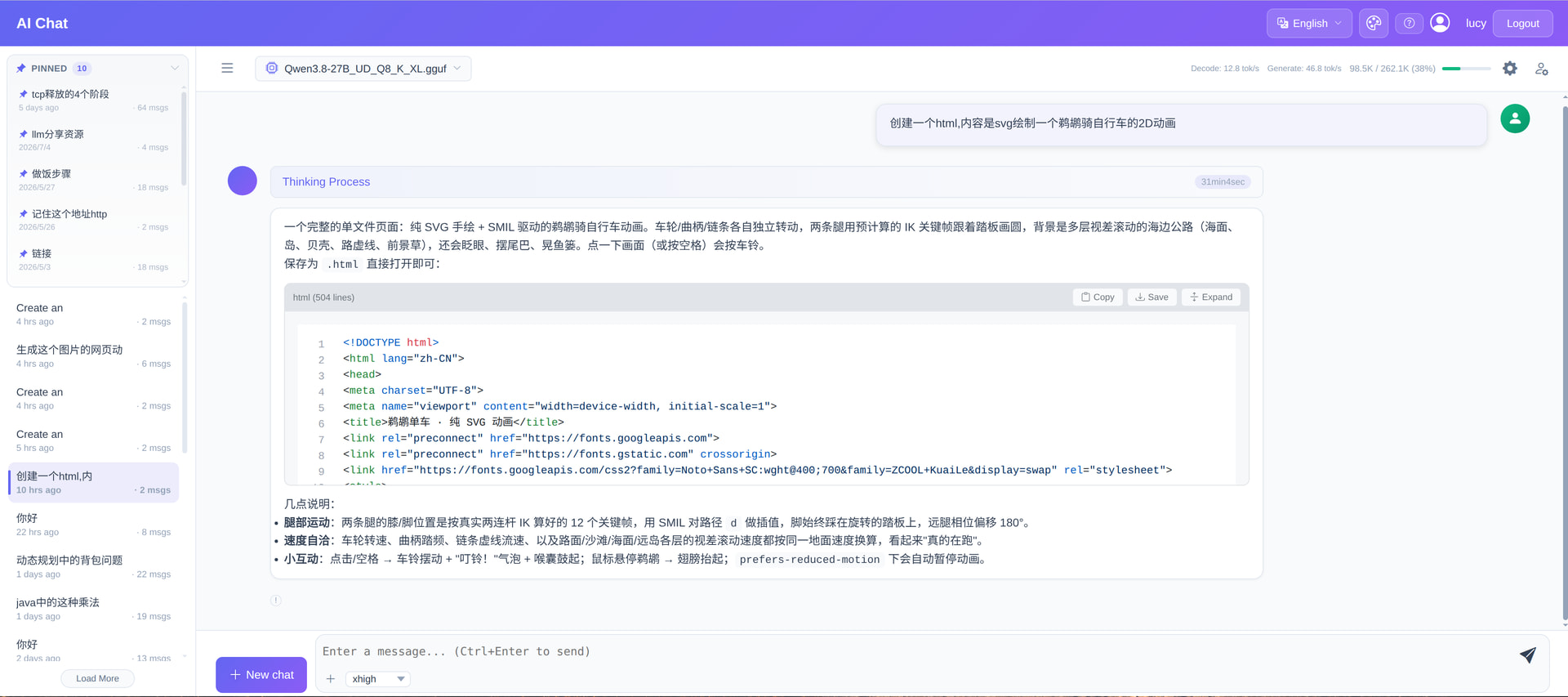Open pinned chat llm分享资源

(94, 140)
